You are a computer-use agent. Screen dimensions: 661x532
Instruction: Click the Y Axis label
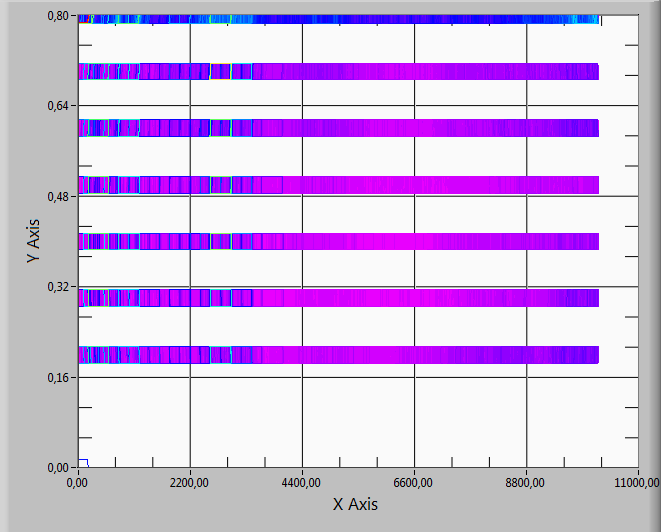click(x=33, y=241)
